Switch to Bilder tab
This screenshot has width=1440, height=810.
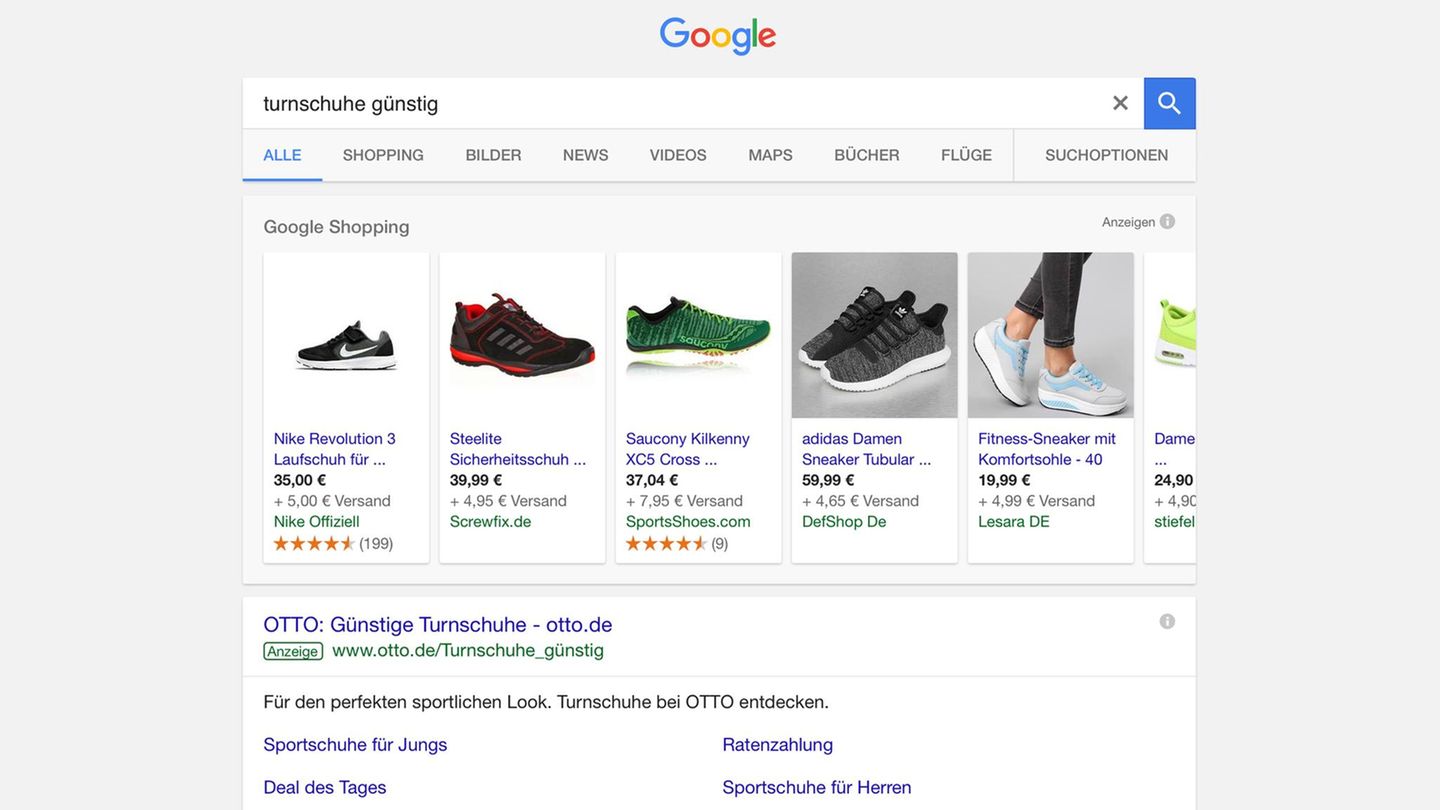click(493, 155)
